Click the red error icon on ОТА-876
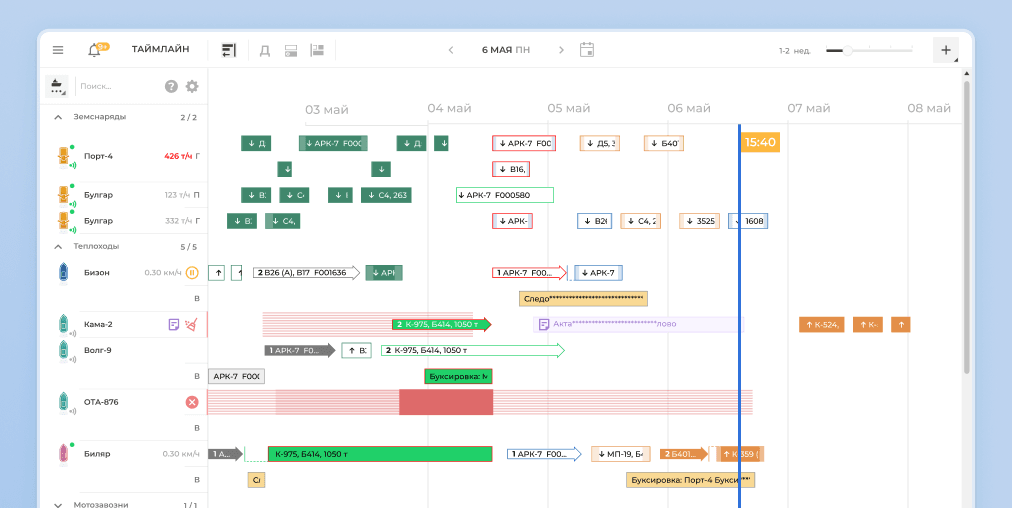Screen dimensions: 1012x508 click(192, 402)
